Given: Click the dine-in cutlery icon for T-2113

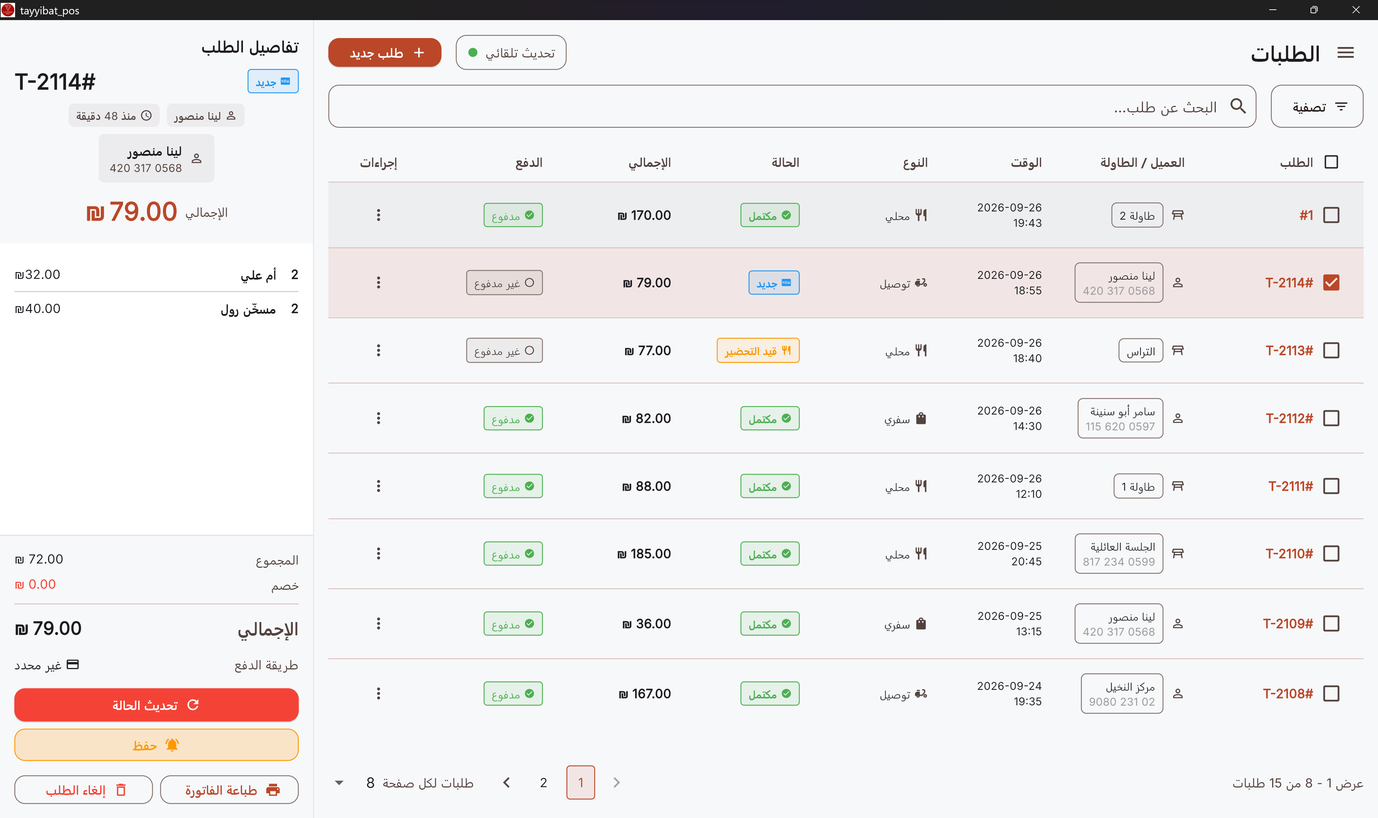Looking at the screenshot, I should pos(921,351).
